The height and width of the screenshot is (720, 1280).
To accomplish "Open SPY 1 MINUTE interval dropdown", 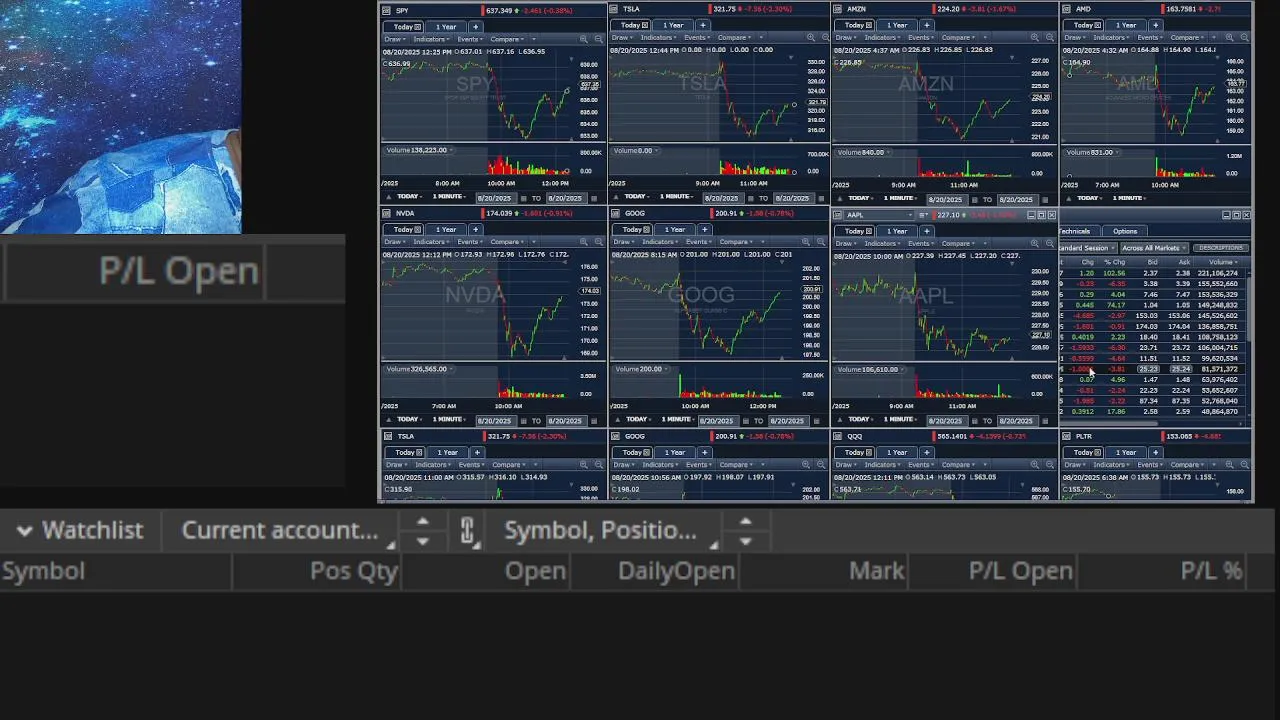I will [449, 196].
